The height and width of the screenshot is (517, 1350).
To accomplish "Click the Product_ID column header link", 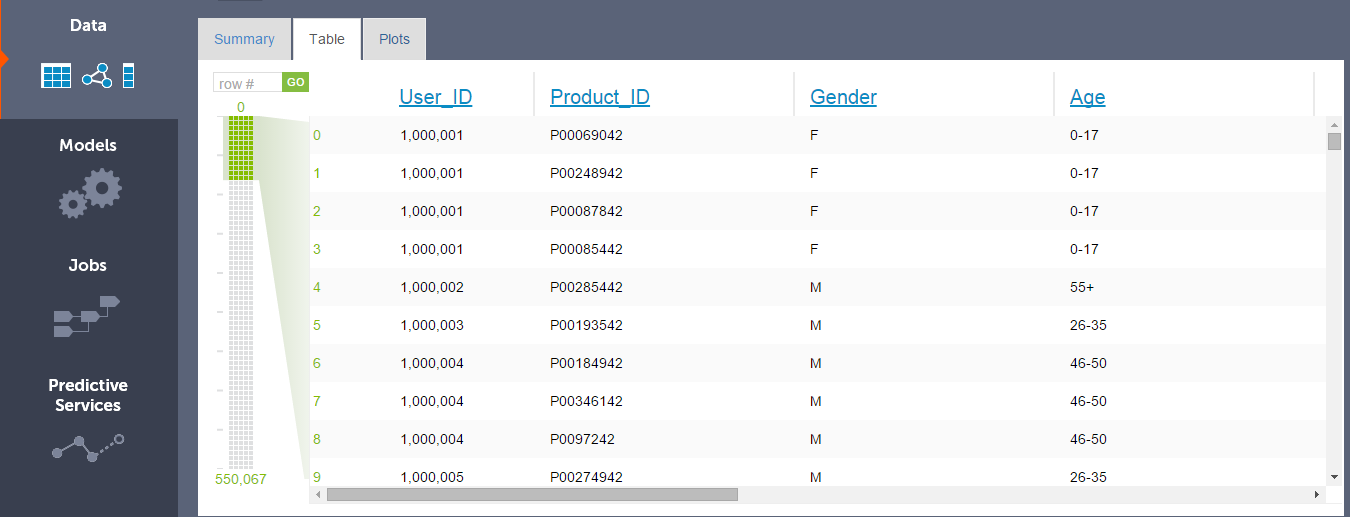I will point(600,97).
